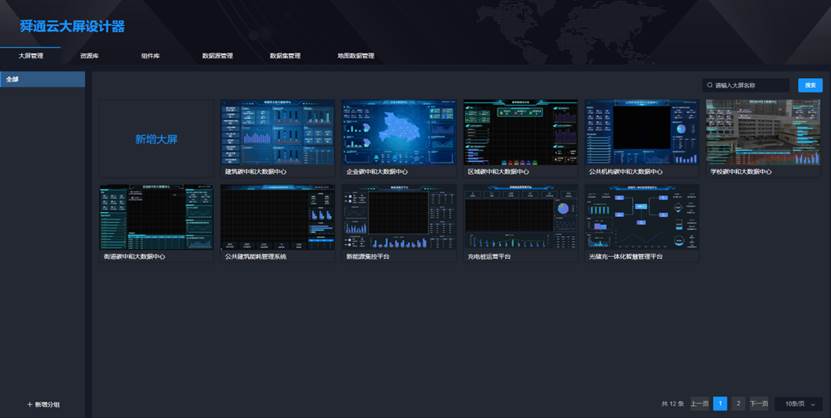Open the 建筑碳中和大数据中心 thumbnail

coord(278,132)
